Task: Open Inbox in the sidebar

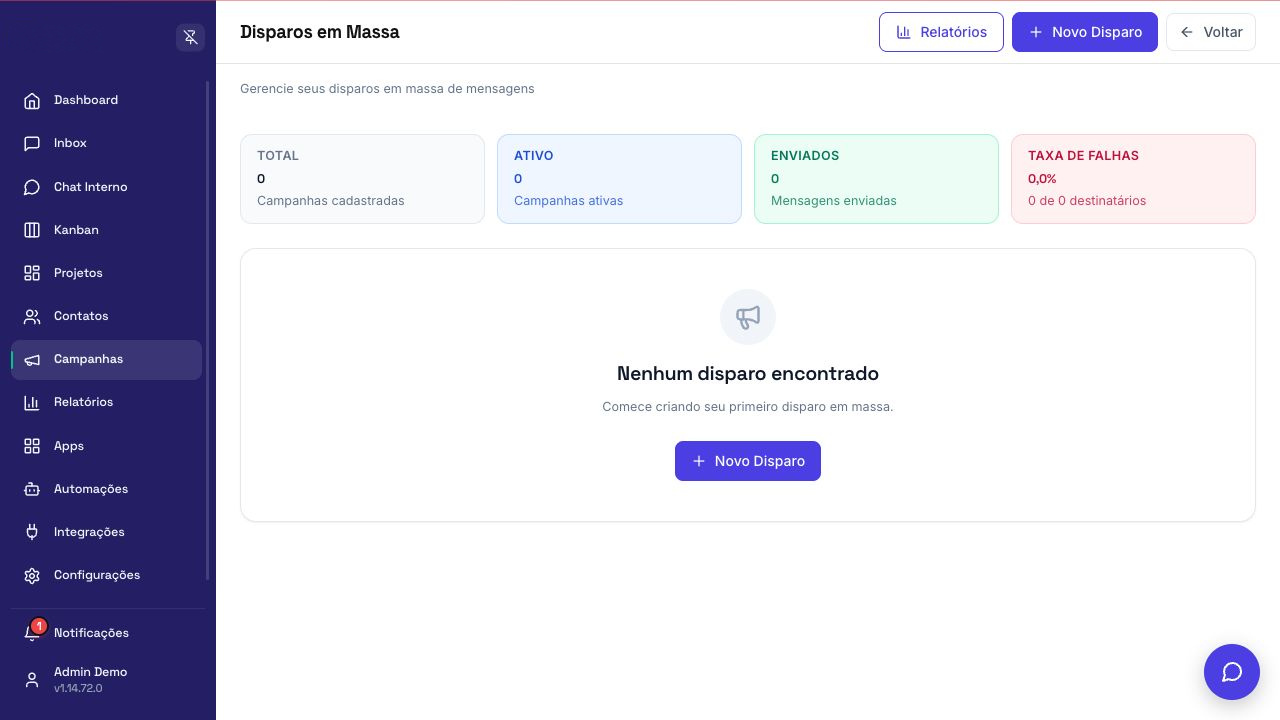Action: (106, 143)
